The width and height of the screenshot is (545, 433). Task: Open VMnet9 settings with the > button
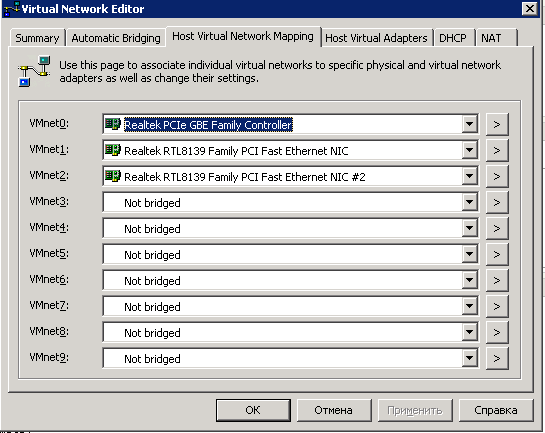(497, 358)
